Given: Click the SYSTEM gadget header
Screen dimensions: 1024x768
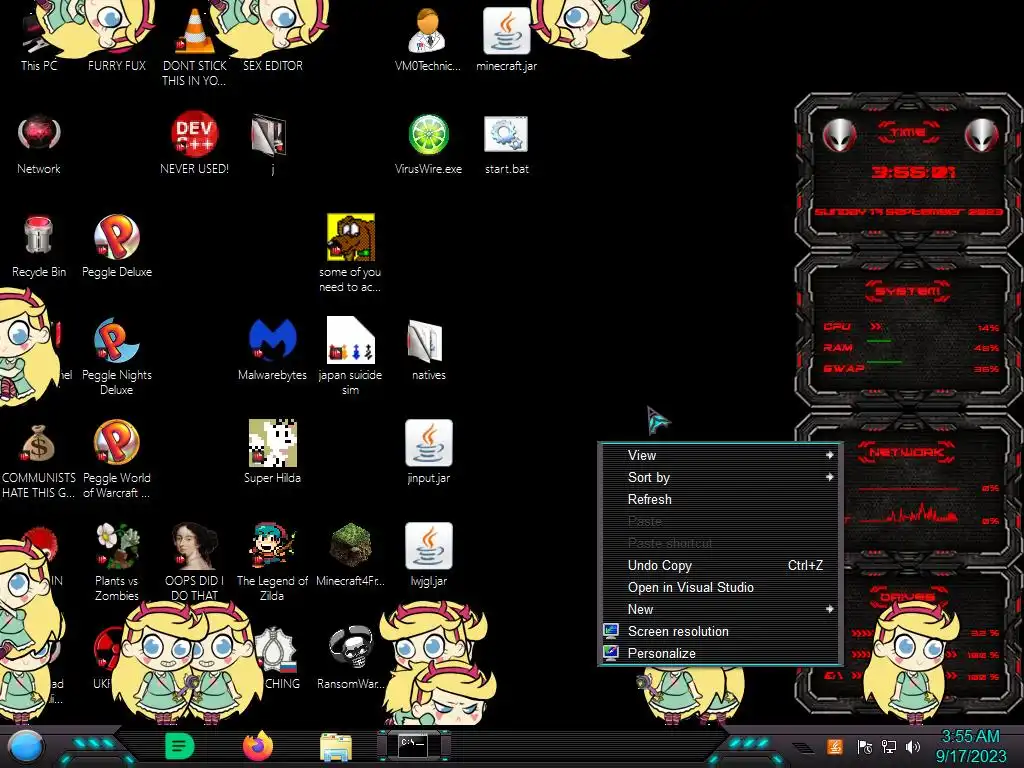Looking at the screenshot, I should (908, 291).
